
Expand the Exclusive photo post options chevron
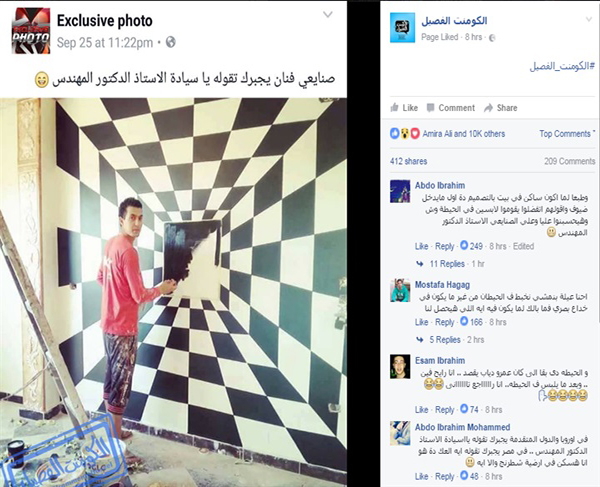click(x=328, y=15)
